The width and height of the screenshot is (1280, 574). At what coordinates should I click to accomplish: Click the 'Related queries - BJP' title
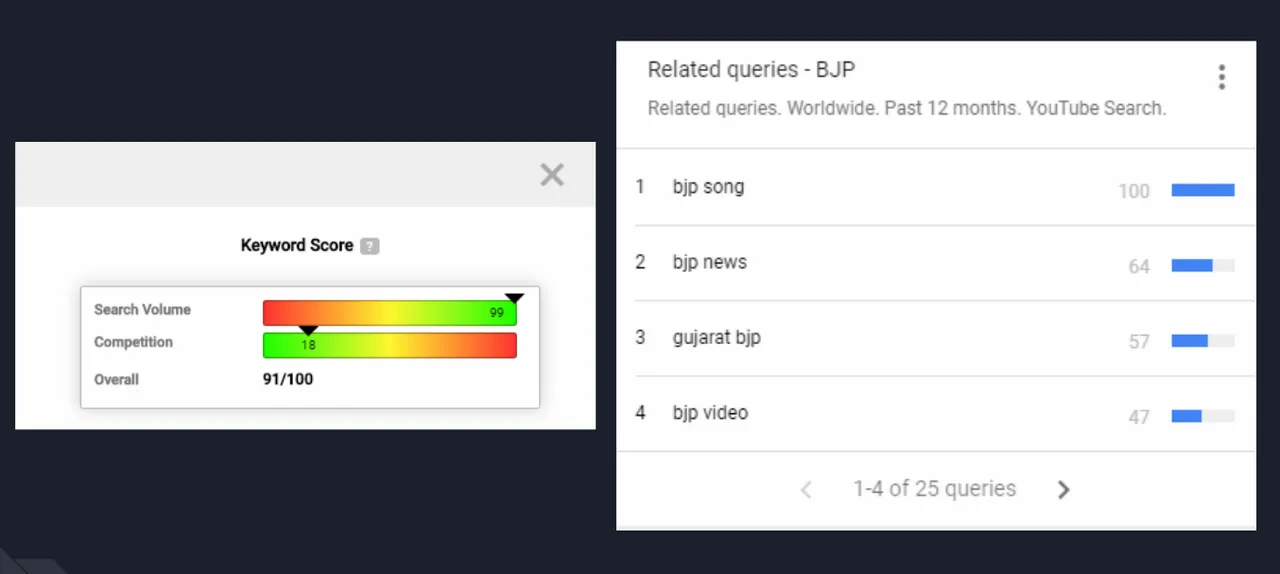point(751,70)
